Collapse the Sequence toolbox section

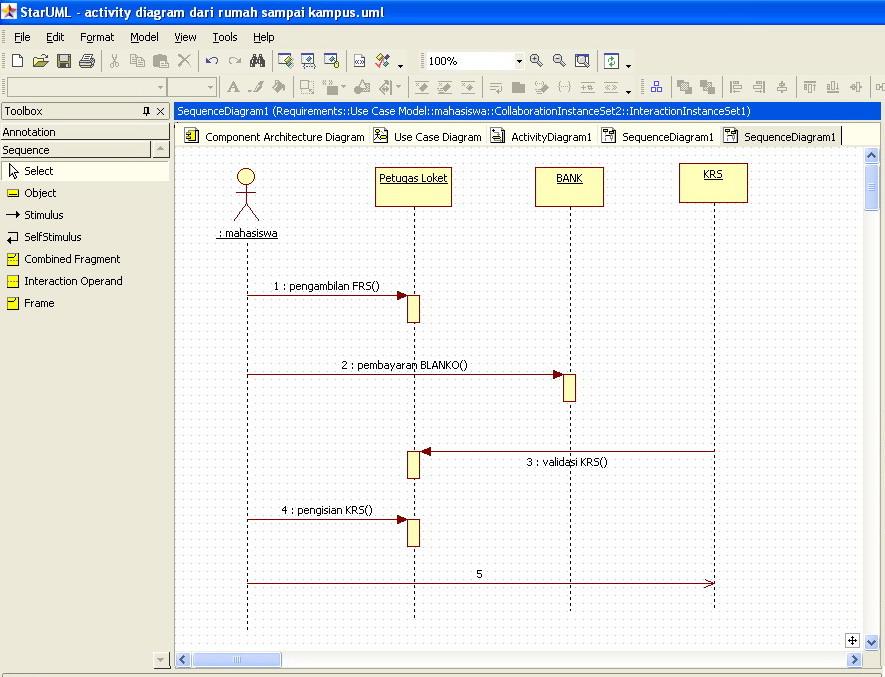coord(76,150)
